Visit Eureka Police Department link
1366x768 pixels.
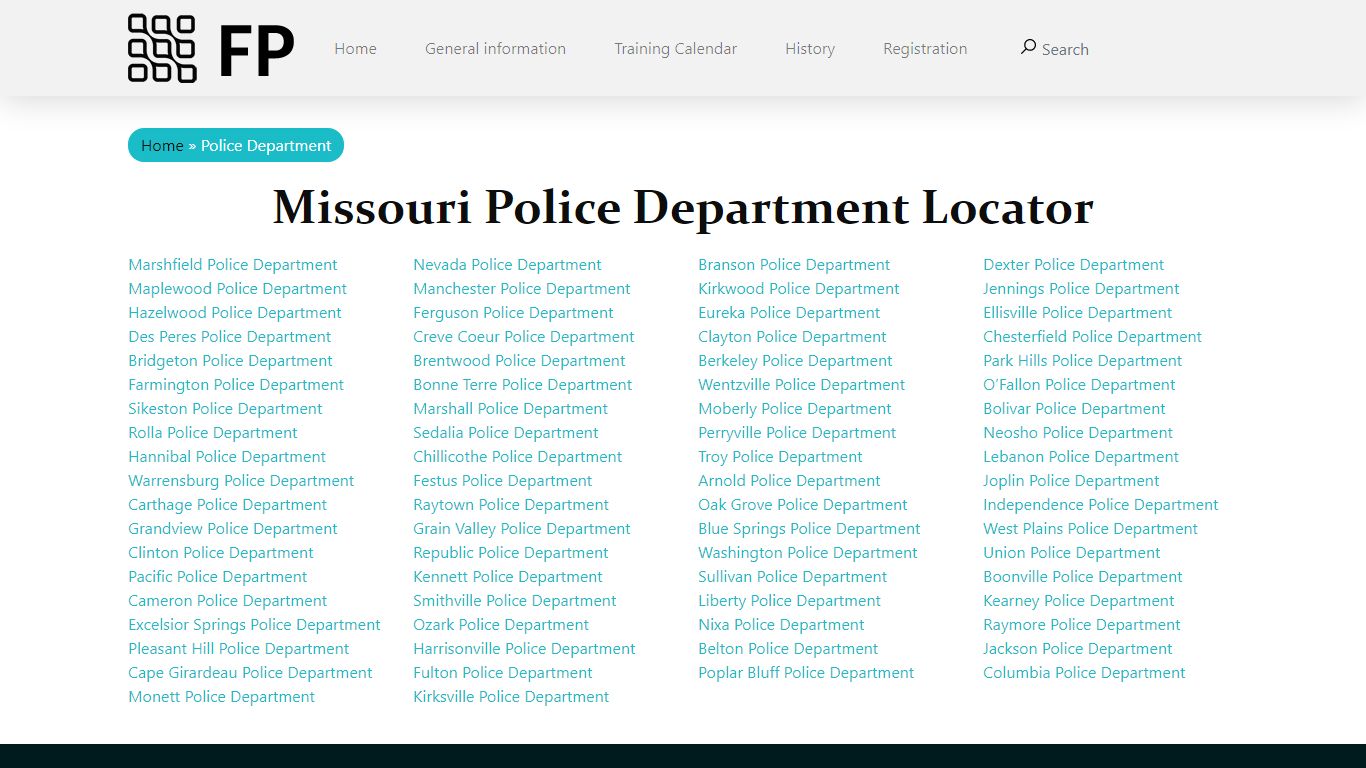[x=789, y=313]
